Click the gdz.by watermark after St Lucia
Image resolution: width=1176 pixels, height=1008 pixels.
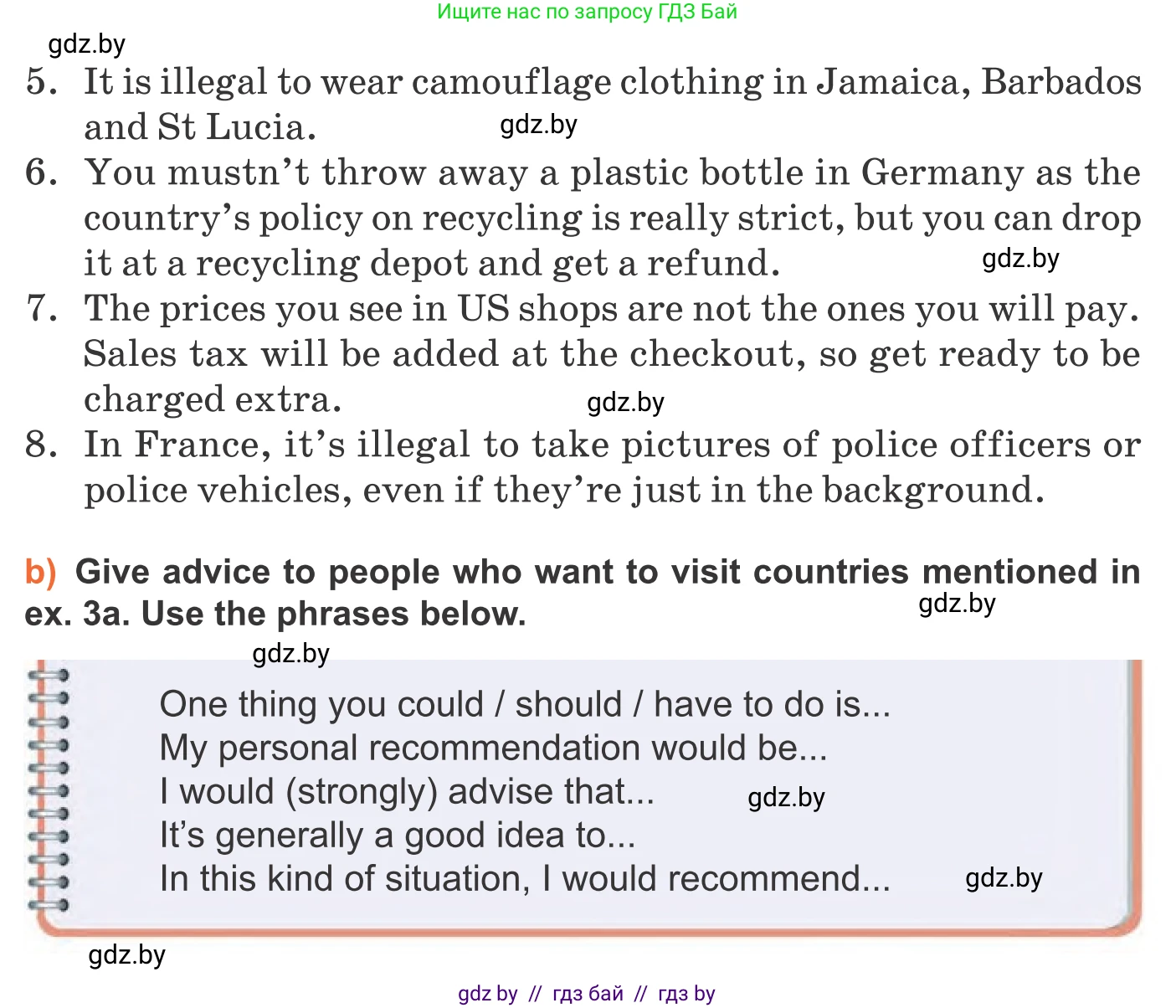(538, 125)
